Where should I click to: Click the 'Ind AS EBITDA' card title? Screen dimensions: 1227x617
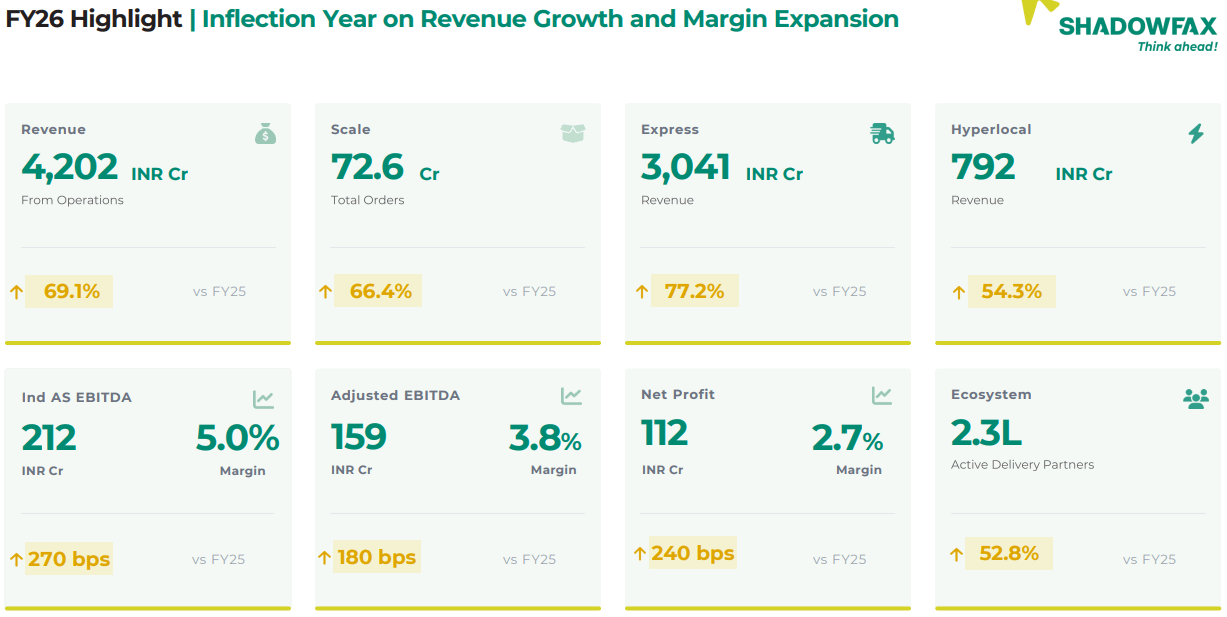76,398
